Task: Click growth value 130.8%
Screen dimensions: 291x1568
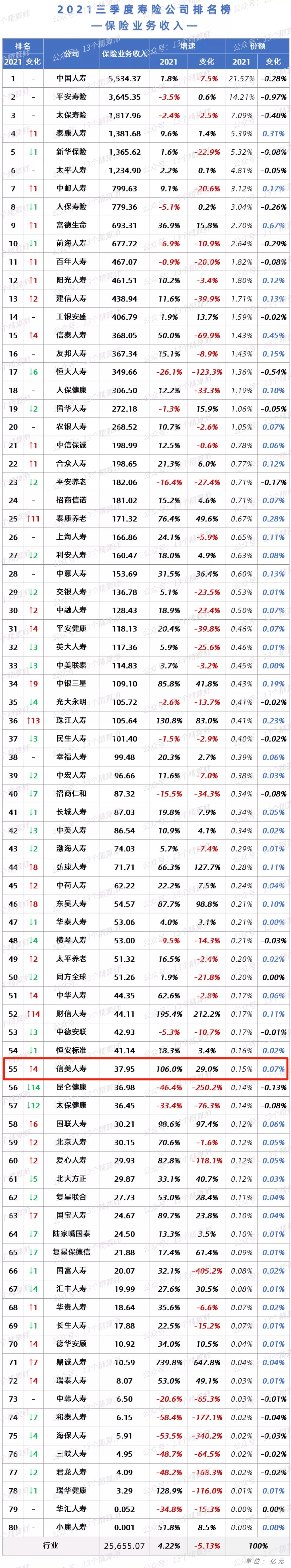Action: [169, 720]
